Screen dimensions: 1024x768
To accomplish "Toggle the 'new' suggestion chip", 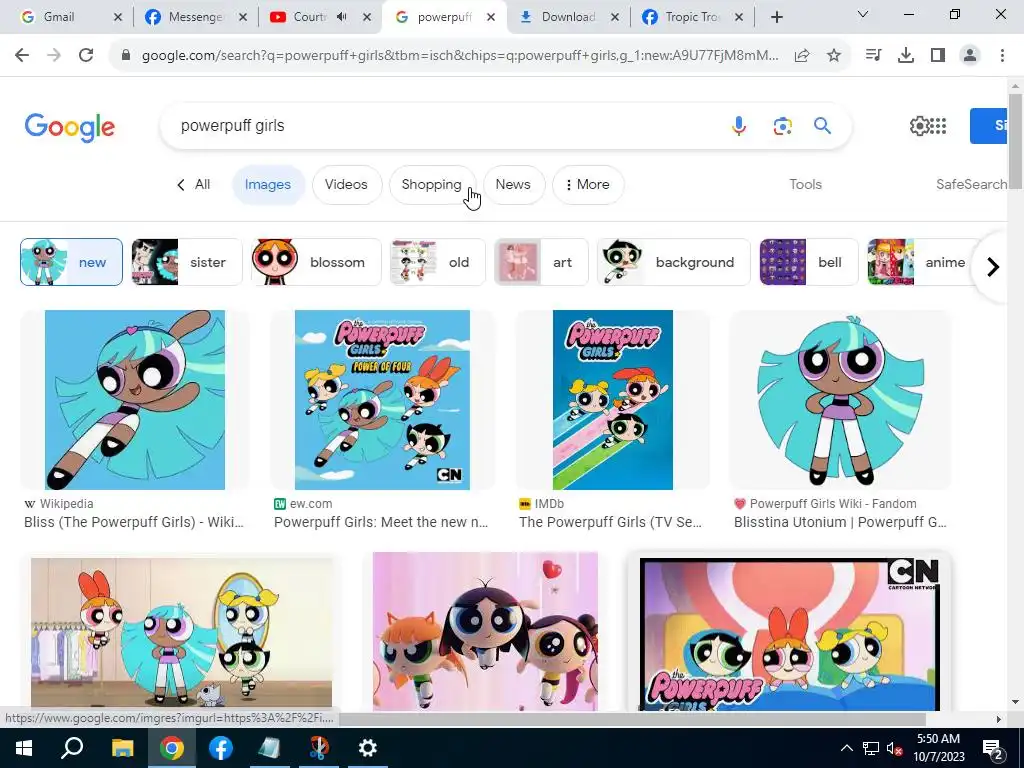I will point(71,262).
